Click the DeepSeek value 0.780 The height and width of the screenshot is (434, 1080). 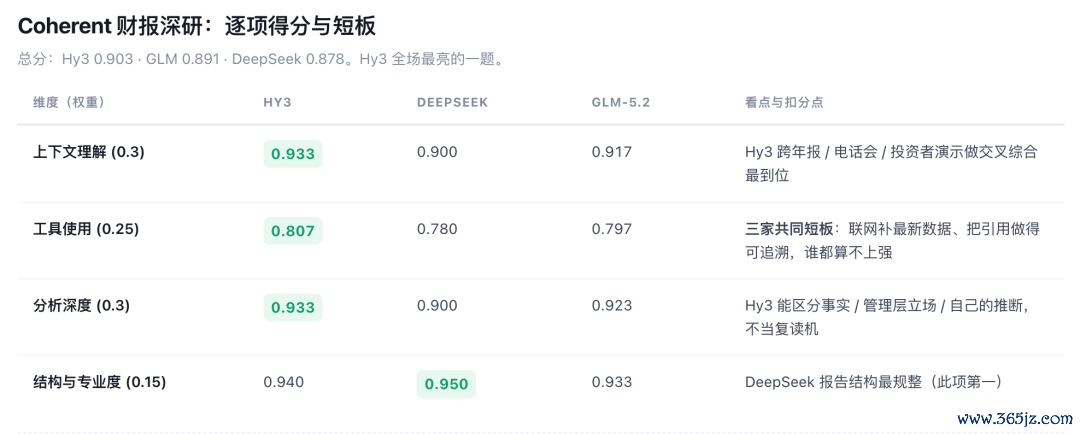437,229
